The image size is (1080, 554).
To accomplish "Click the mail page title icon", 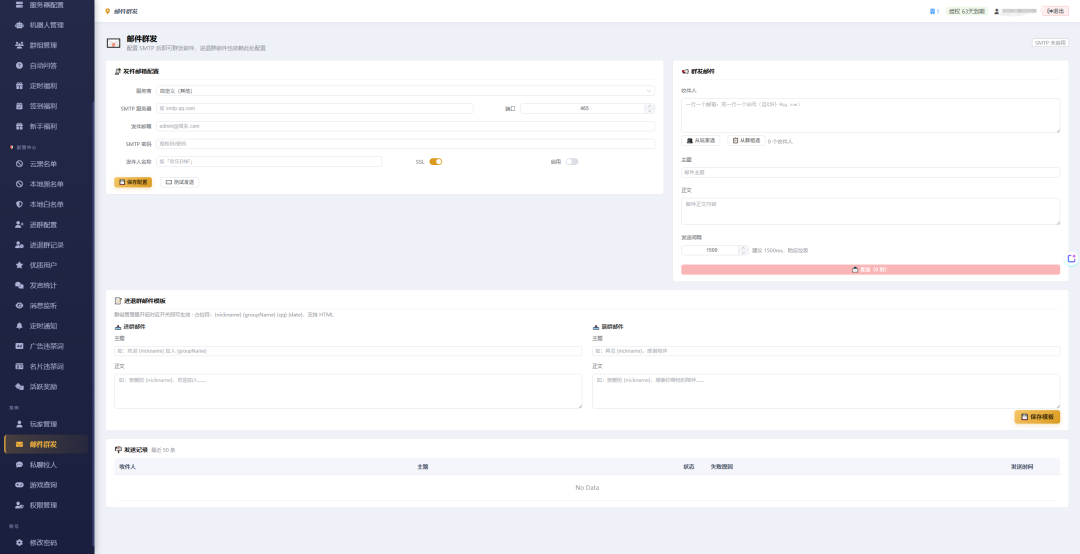I will pos(114,43).
